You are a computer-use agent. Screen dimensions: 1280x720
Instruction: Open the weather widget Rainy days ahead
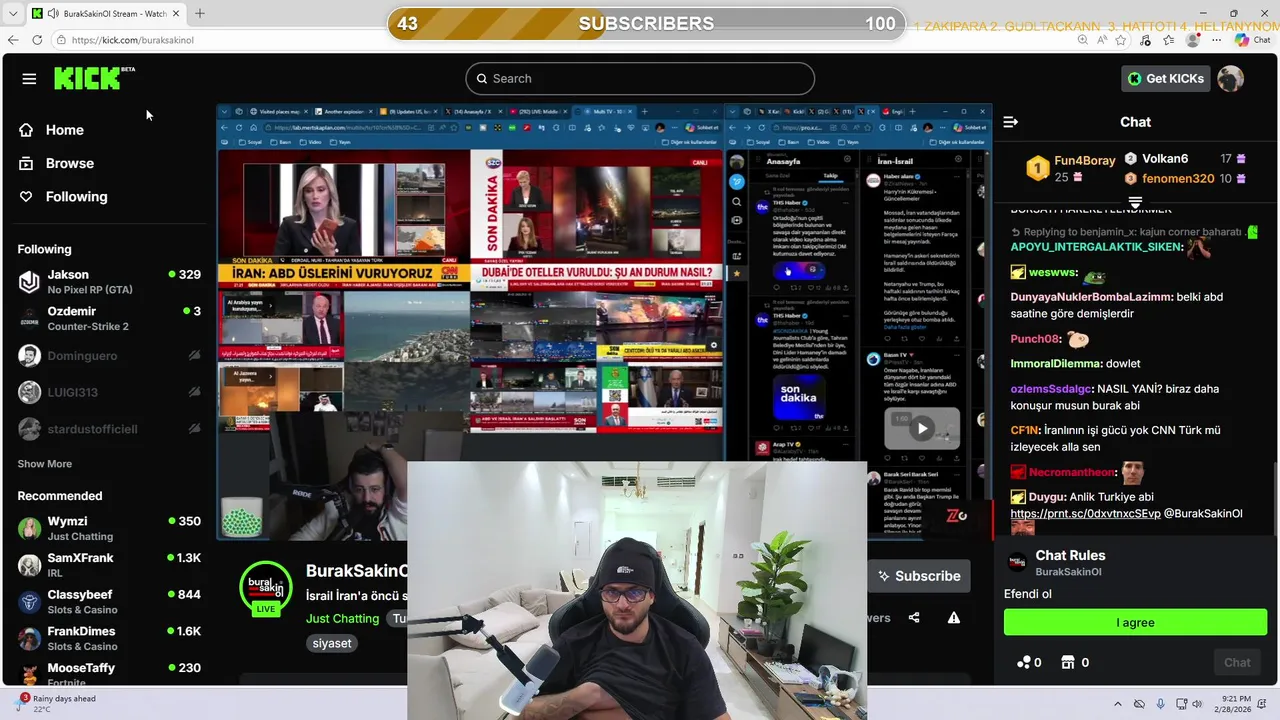point(55,704)
